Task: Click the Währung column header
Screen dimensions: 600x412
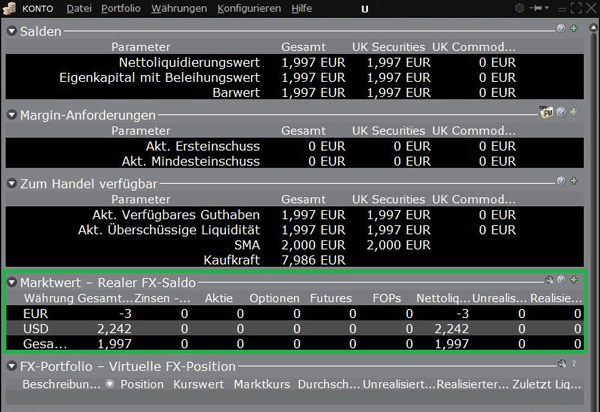Action: point(49,298)
